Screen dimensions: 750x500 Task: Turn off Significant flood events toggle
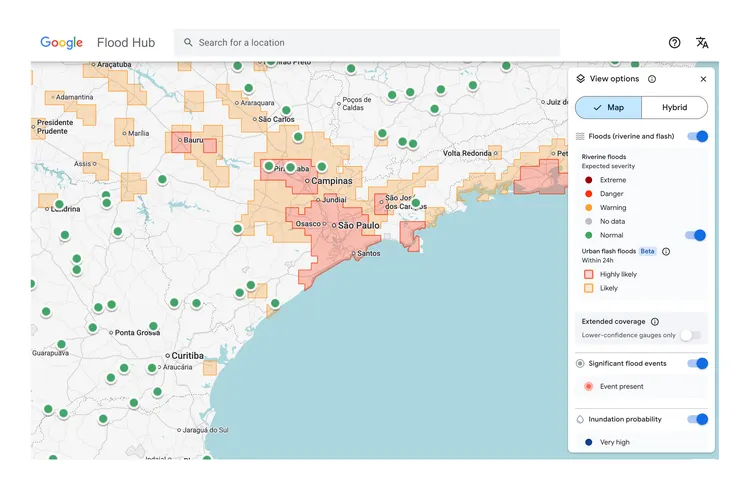pos(697,364)
